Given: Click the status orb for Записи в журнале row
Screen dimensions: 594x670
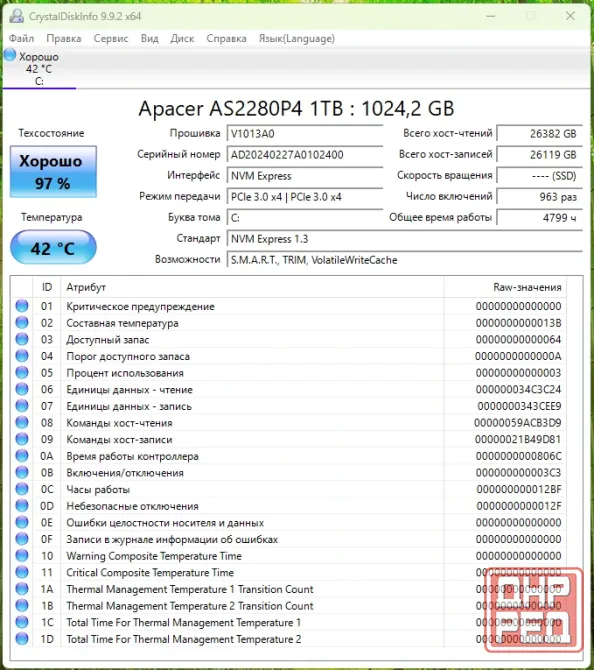Looking at the screenshot, I should point(22,539).
